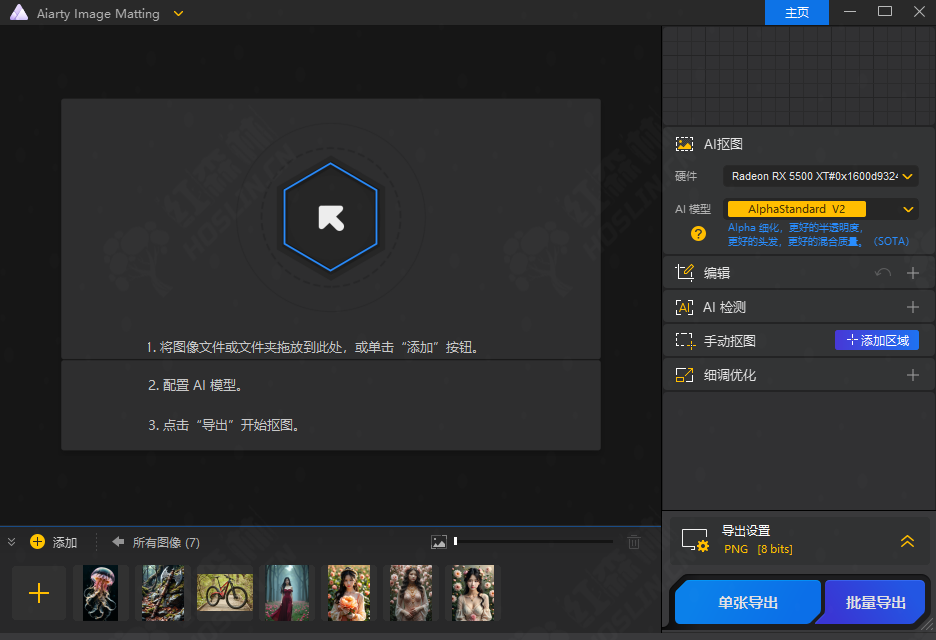
Task: Expand 导出设置 with double chevron
Action: [907, 540]
